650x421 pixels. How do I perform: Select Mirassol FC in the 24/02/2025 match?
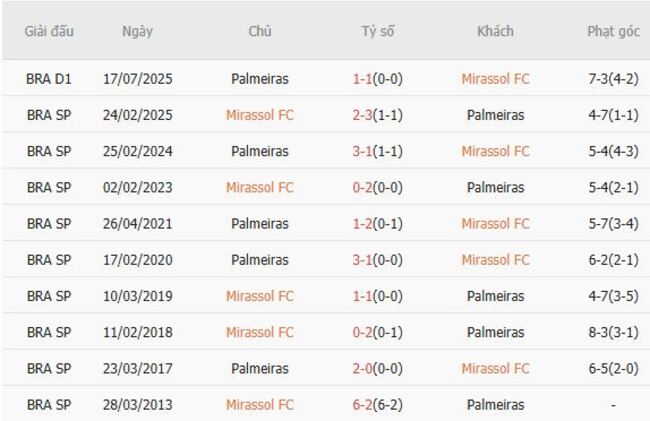click(x=259, y=115)
